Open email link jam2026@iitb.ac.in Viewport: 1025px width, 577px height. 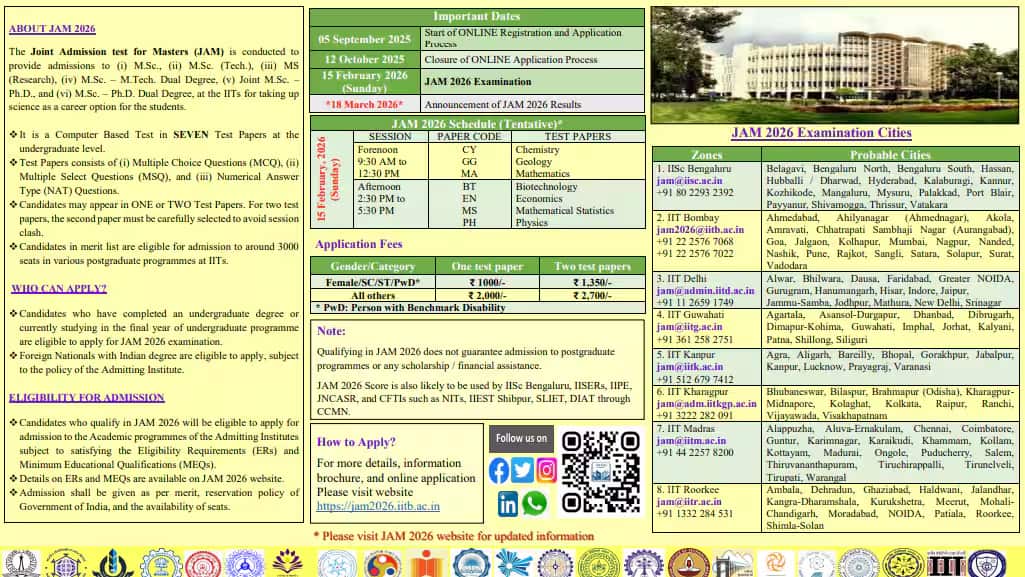[700, 230]
